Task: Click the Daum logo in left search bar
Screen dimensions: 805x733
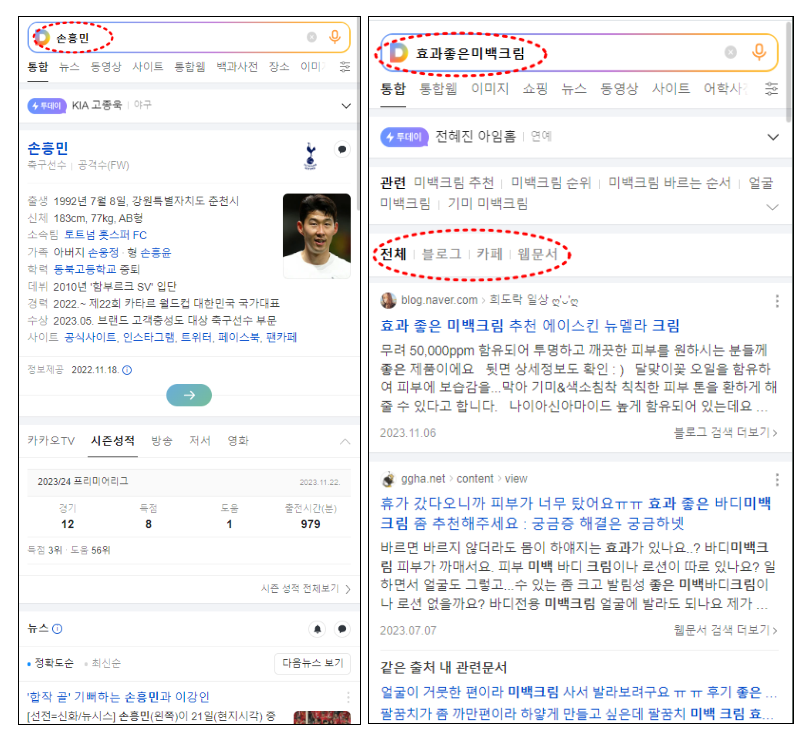Action: point(42,37)
